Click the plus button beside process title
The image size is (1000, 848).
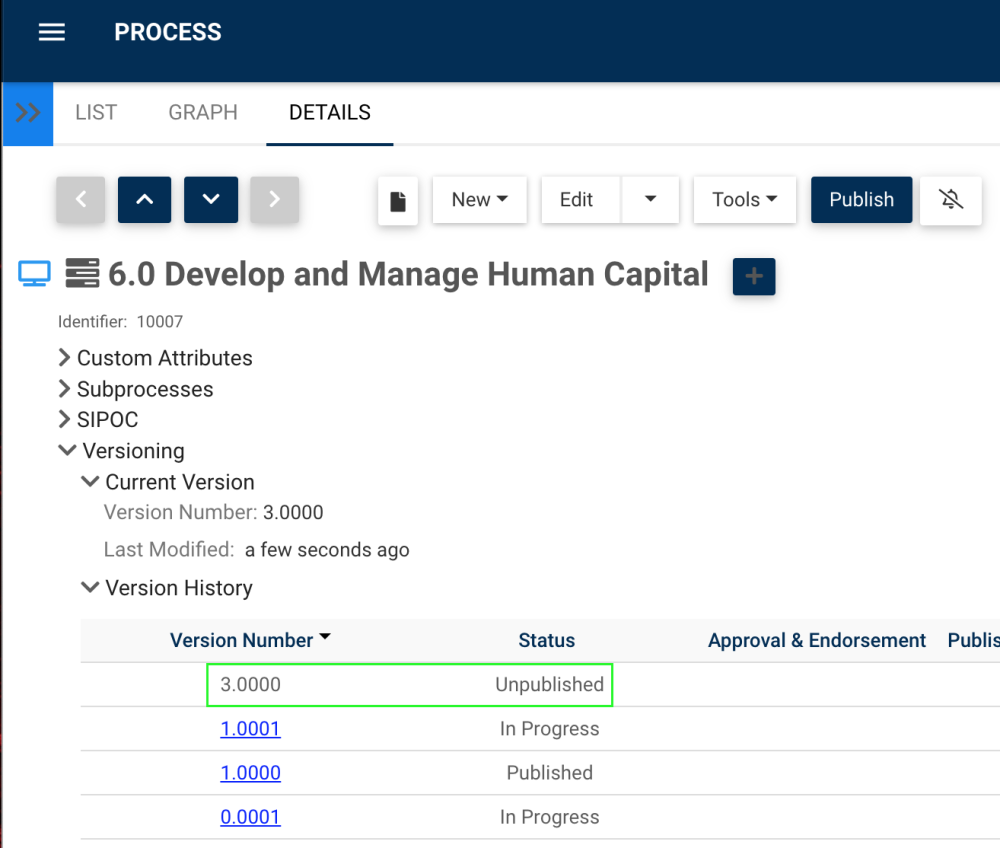tap(754, 277)
